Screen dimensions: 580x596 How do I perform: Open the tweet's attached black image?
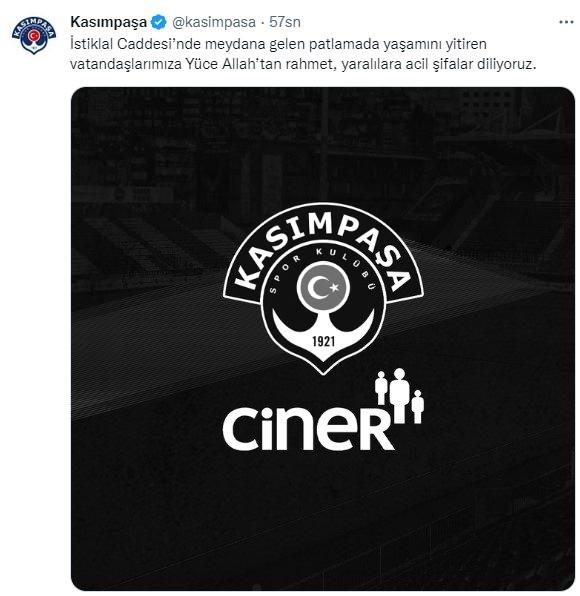323,339
